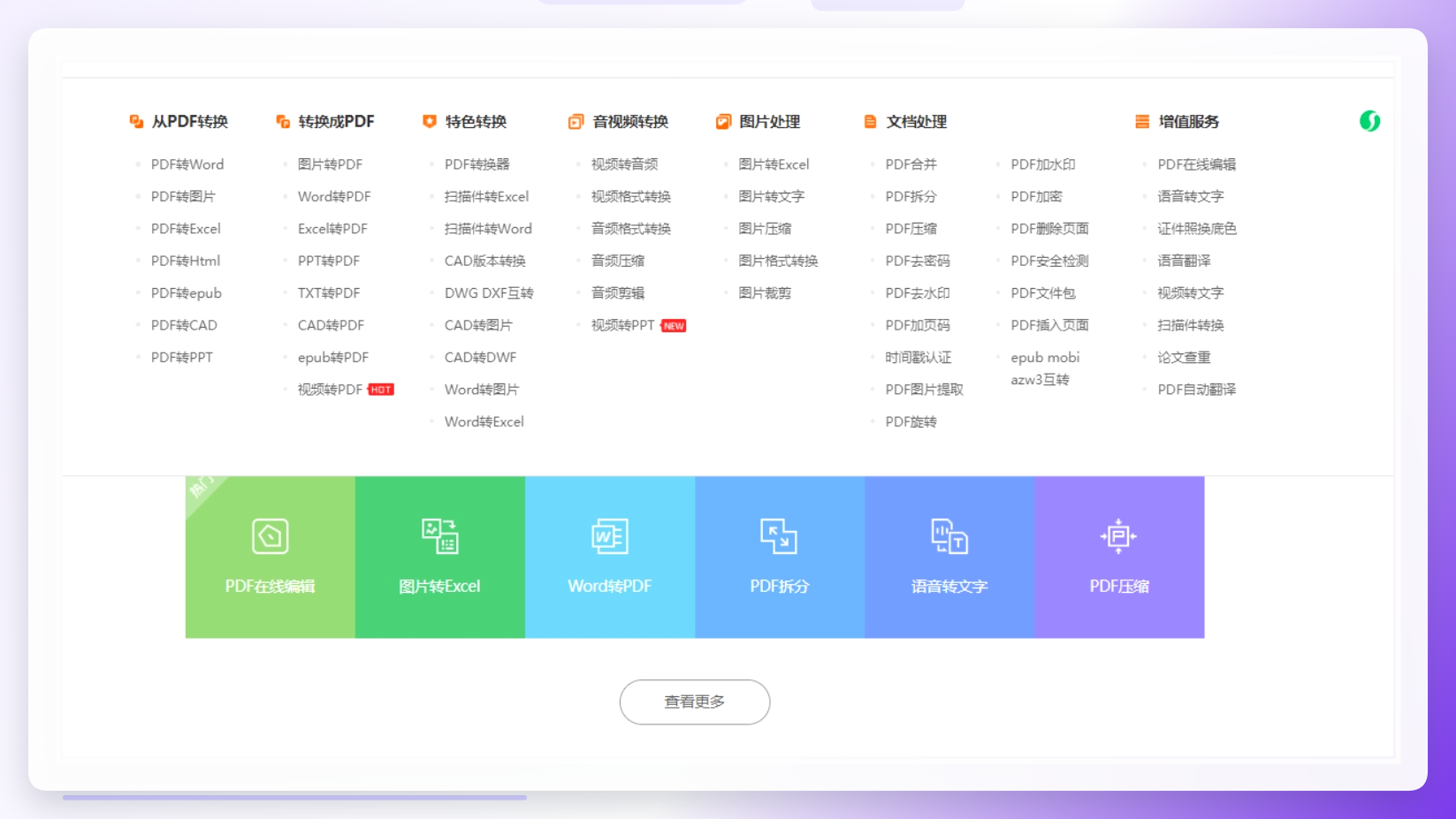Image resolution: width=1456 pixels, height=819 pixels.
Task: Select 视频转音频
Action: coord(624,164)
